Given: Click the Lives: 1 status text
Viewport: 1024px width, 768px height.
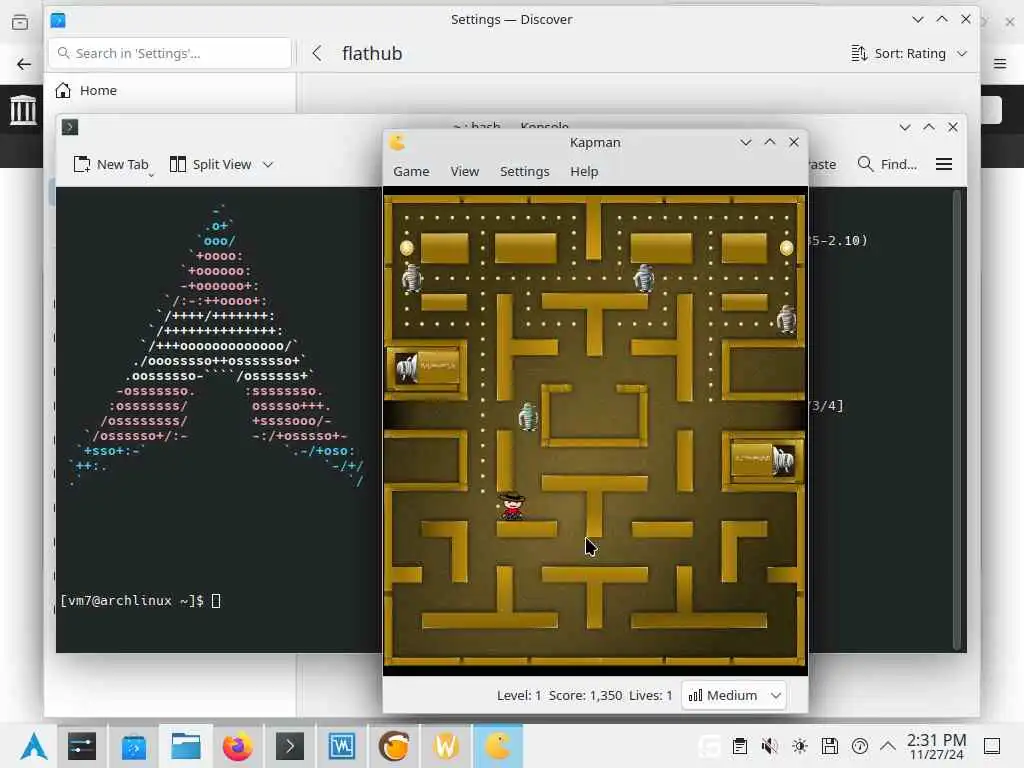Looking at the screenshot, I should point(650,696).
